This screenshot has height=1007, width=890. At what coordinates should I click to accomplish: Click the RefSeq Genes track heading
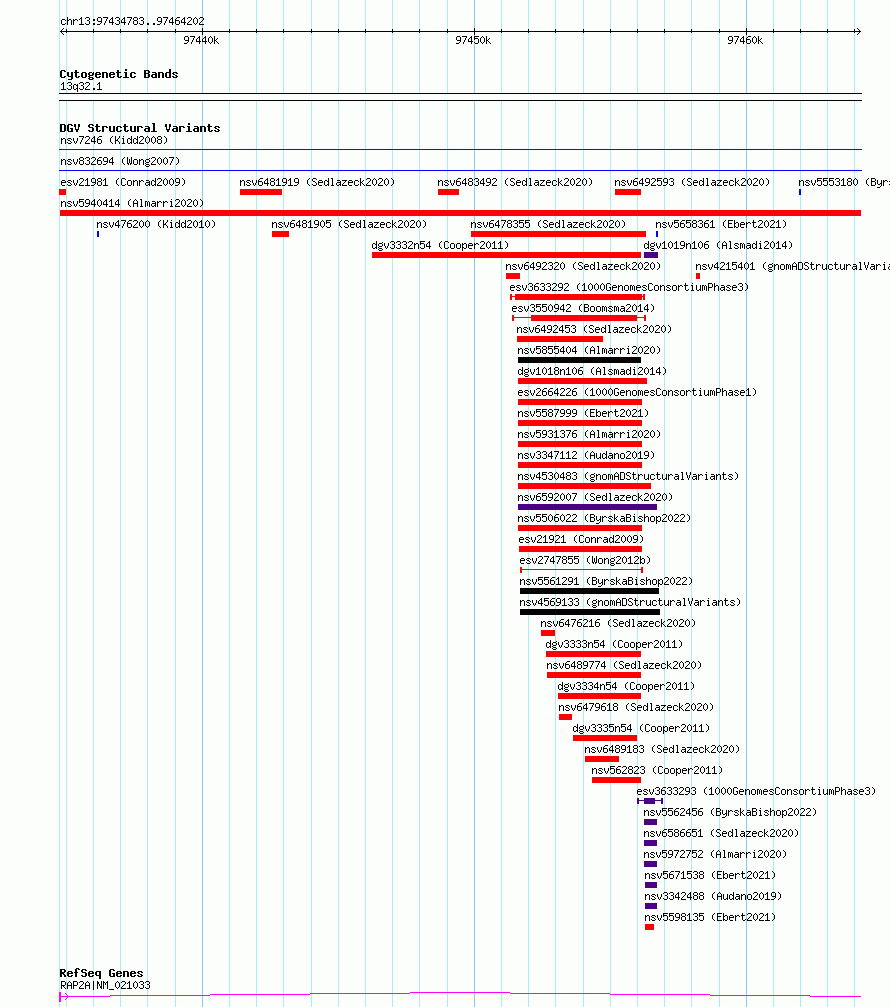click(x=101, y=973)
